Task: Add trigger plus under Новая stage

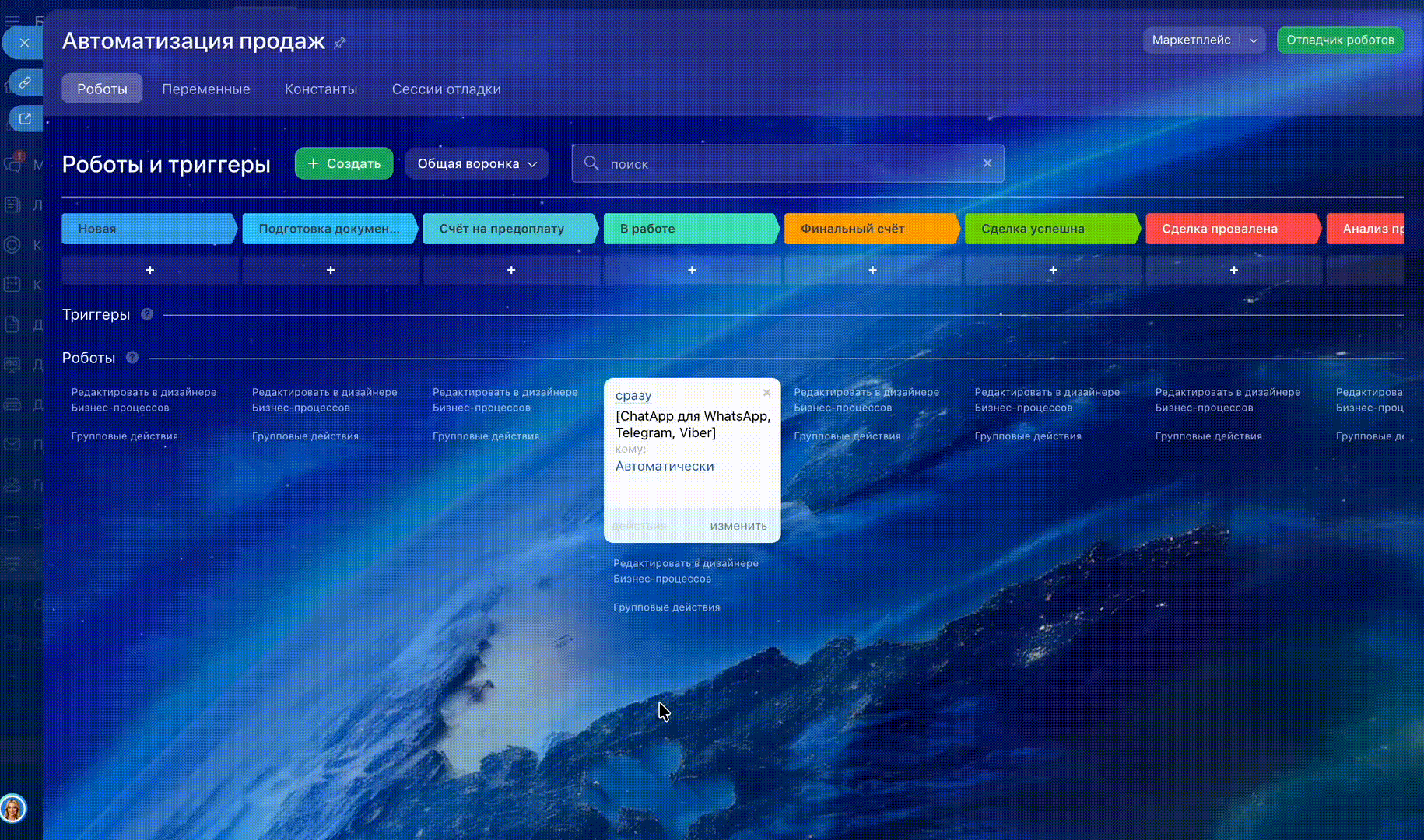Action: (150, 270)
